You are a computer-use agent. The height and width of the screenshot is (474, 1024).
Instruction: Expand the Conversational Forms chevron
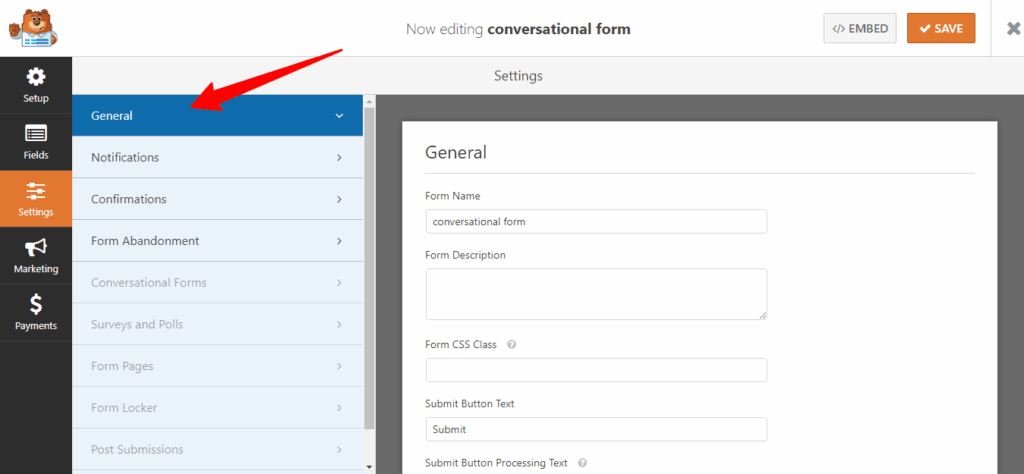click(x=339, y=283)
